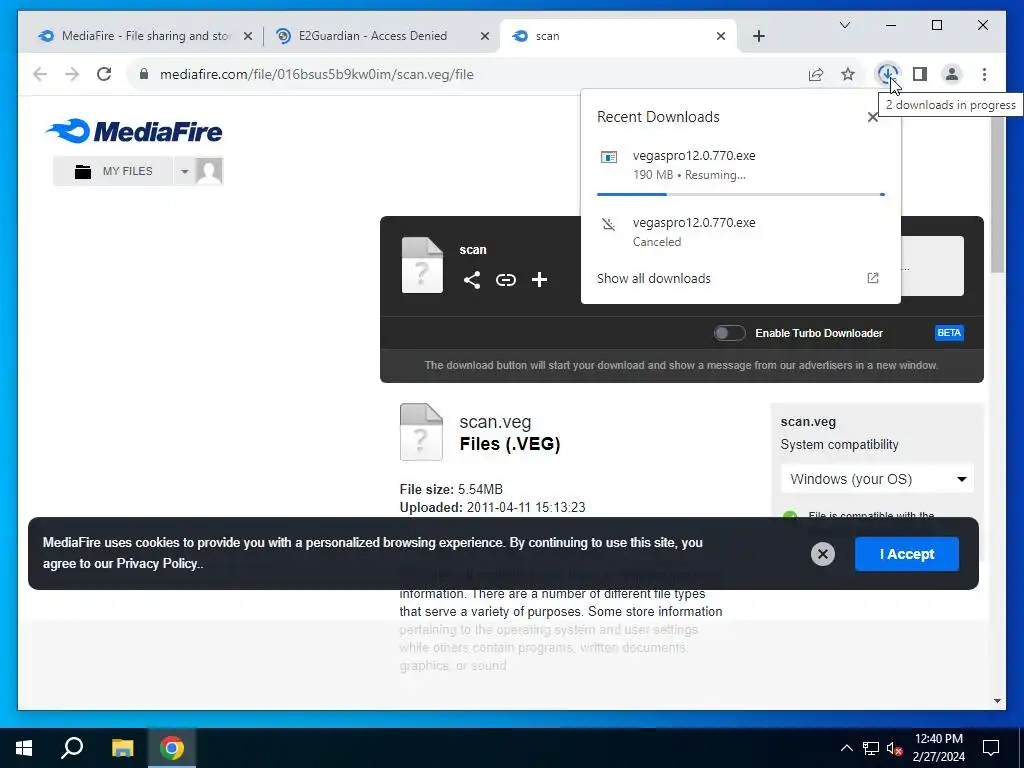Click the Privacy Policy link
The image size is (1024, 768).
(x=157, y=564)
